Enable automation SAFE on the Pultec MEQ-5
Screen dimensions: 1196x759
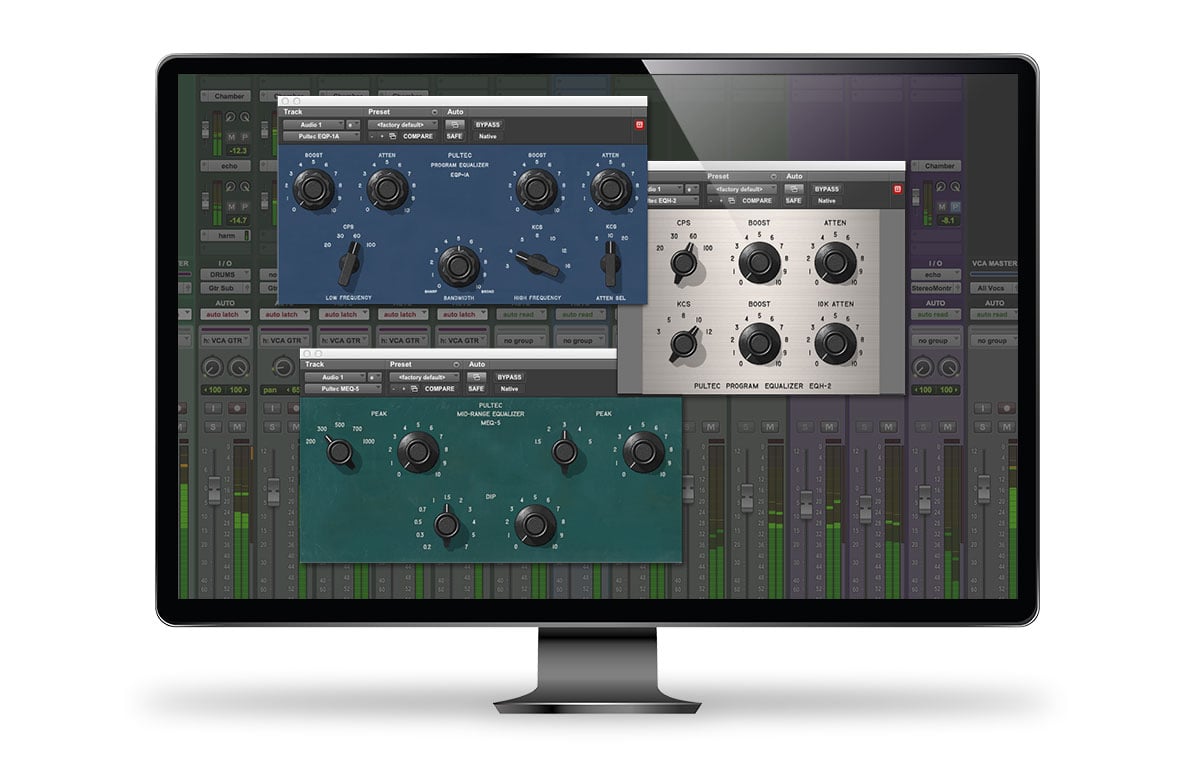[x=476, y=389]
